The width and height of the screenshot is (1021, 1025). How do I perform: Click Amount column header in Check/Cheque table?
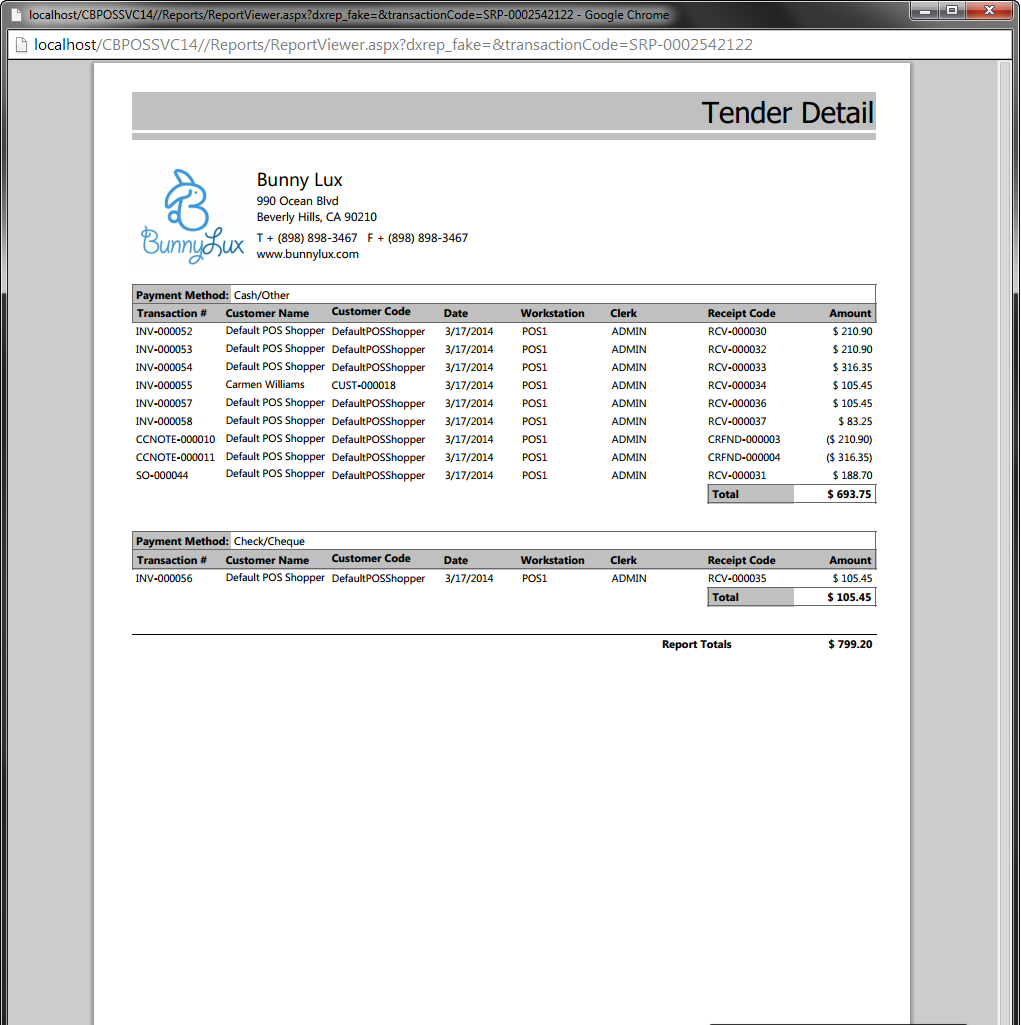[850, 560]
